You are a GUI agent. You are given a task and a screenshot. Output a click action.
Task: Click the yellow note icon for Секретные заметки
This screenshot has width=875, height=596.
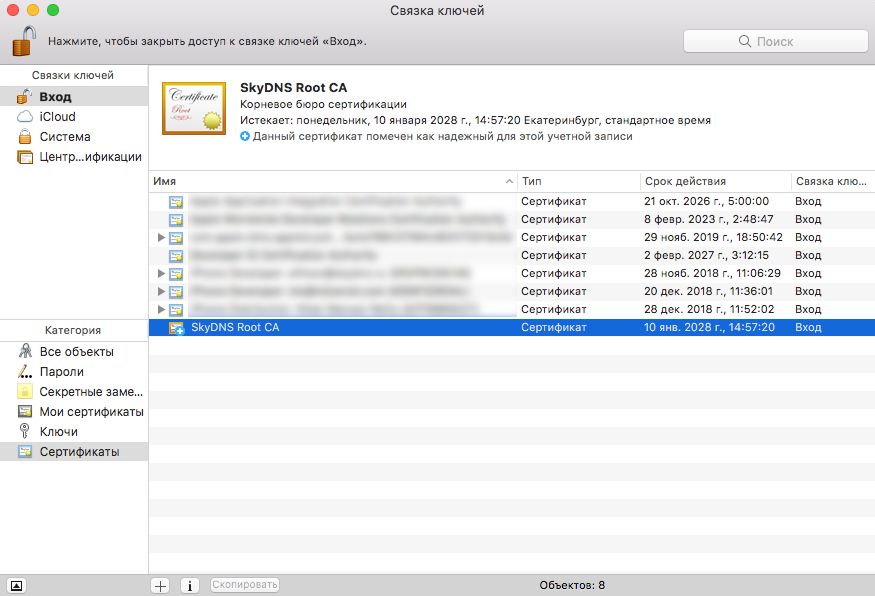(x=25, y=391)
